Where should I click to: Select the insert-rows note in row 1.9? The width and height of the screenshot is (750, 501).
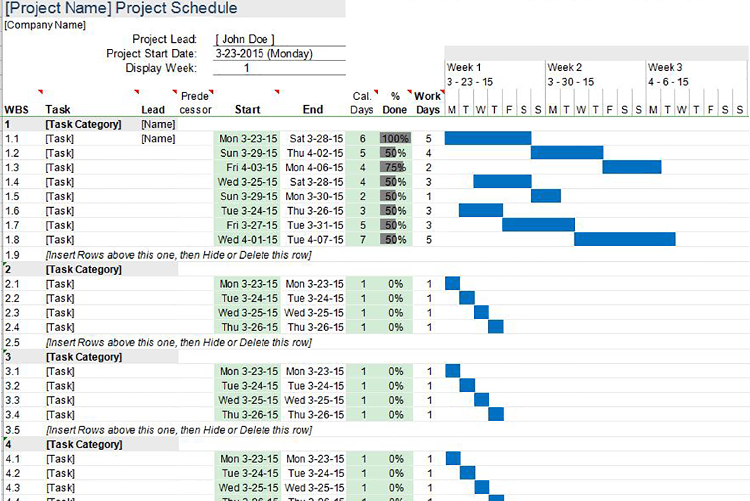[x=178, y=255]
